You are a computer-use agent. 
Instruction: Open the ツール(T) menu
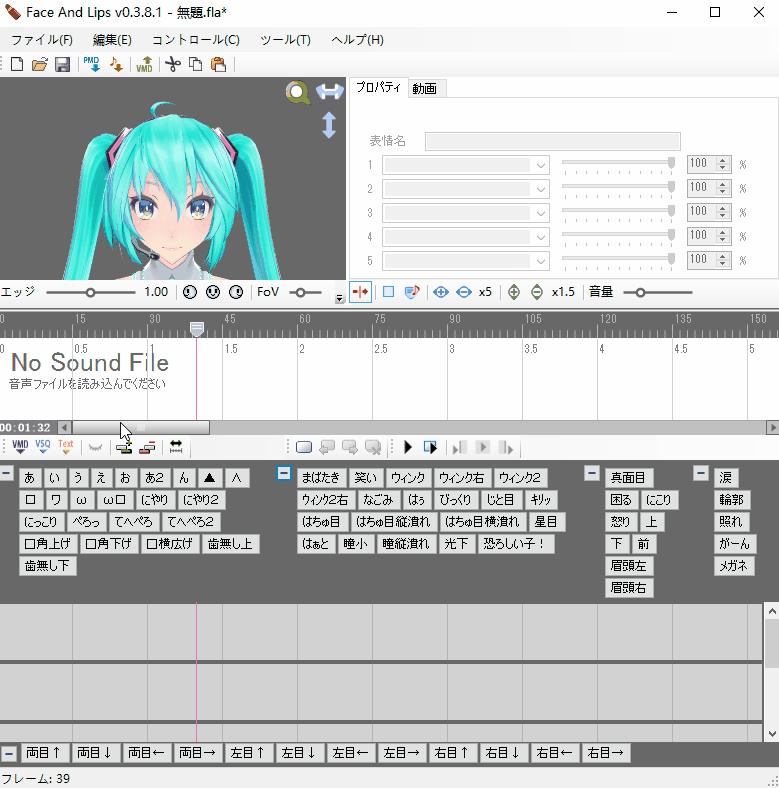(285, 40)
